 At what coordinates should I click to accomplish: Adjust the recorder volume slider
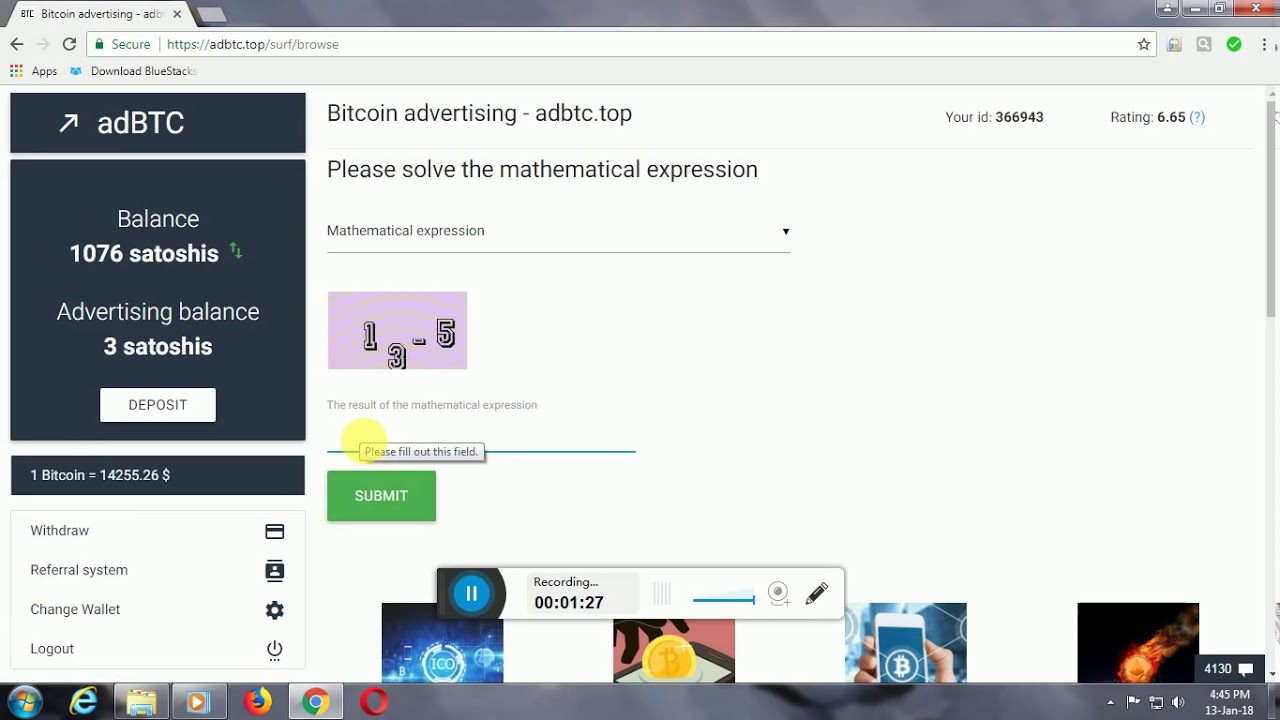coord(724,600)
